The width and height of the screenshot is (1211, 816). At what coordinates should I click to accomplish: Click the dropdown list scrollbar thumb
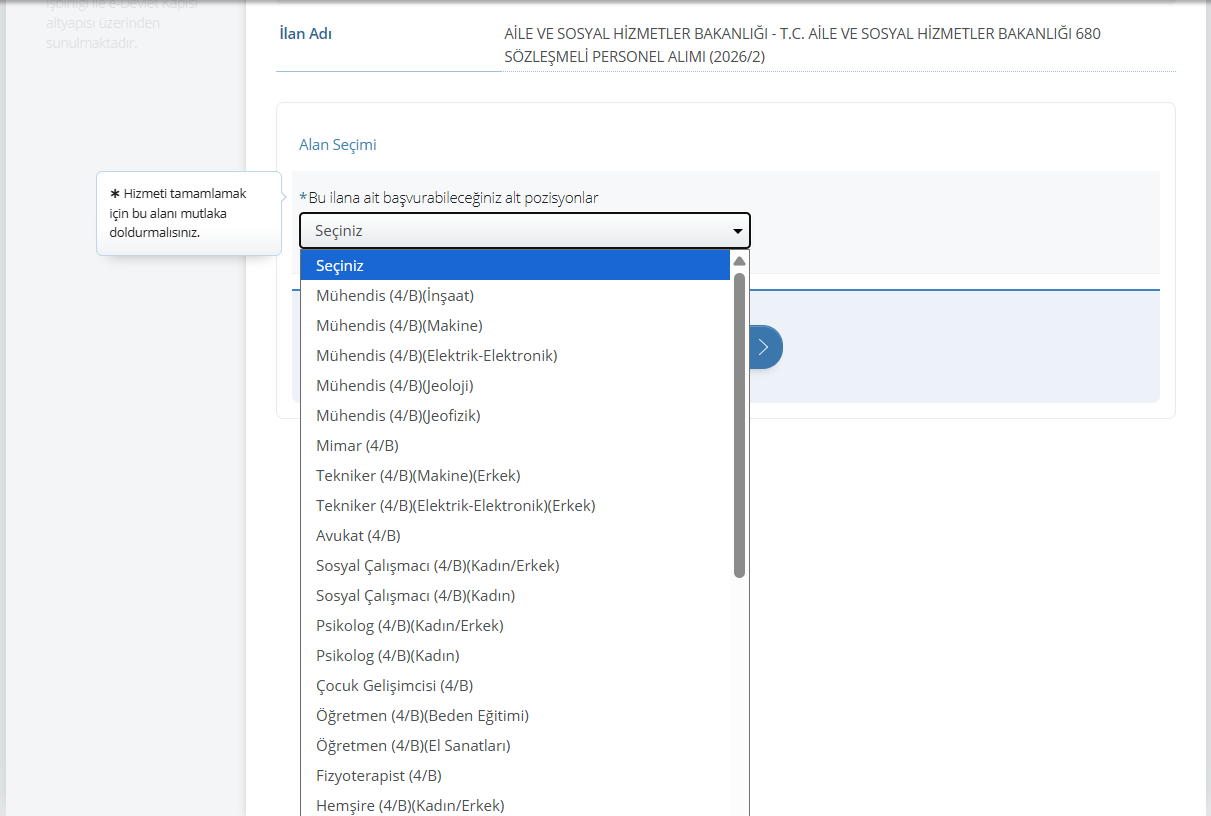pyautogui.click(x=740, y=425)
